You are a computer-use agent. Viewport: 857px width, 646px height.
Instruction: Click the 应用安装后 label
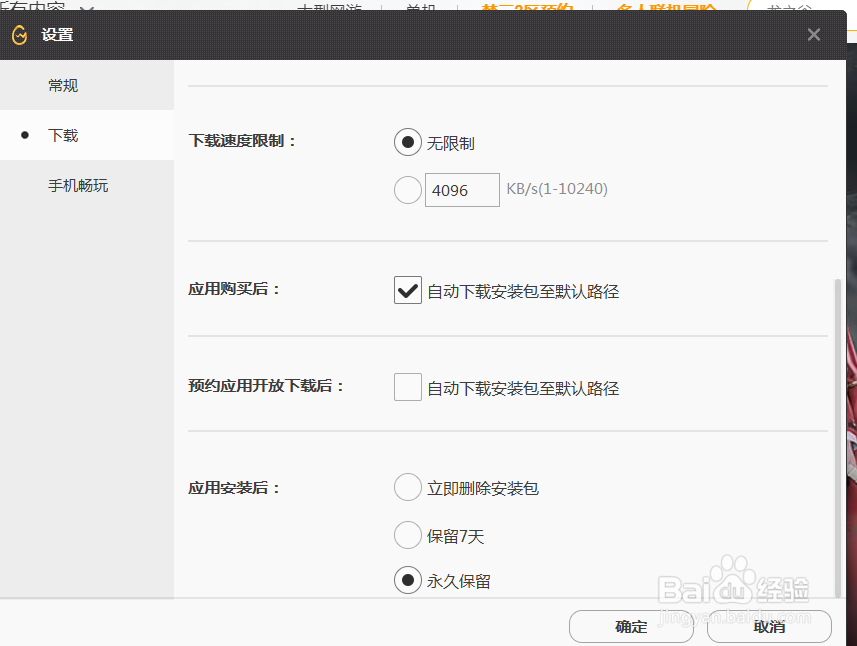234,488
